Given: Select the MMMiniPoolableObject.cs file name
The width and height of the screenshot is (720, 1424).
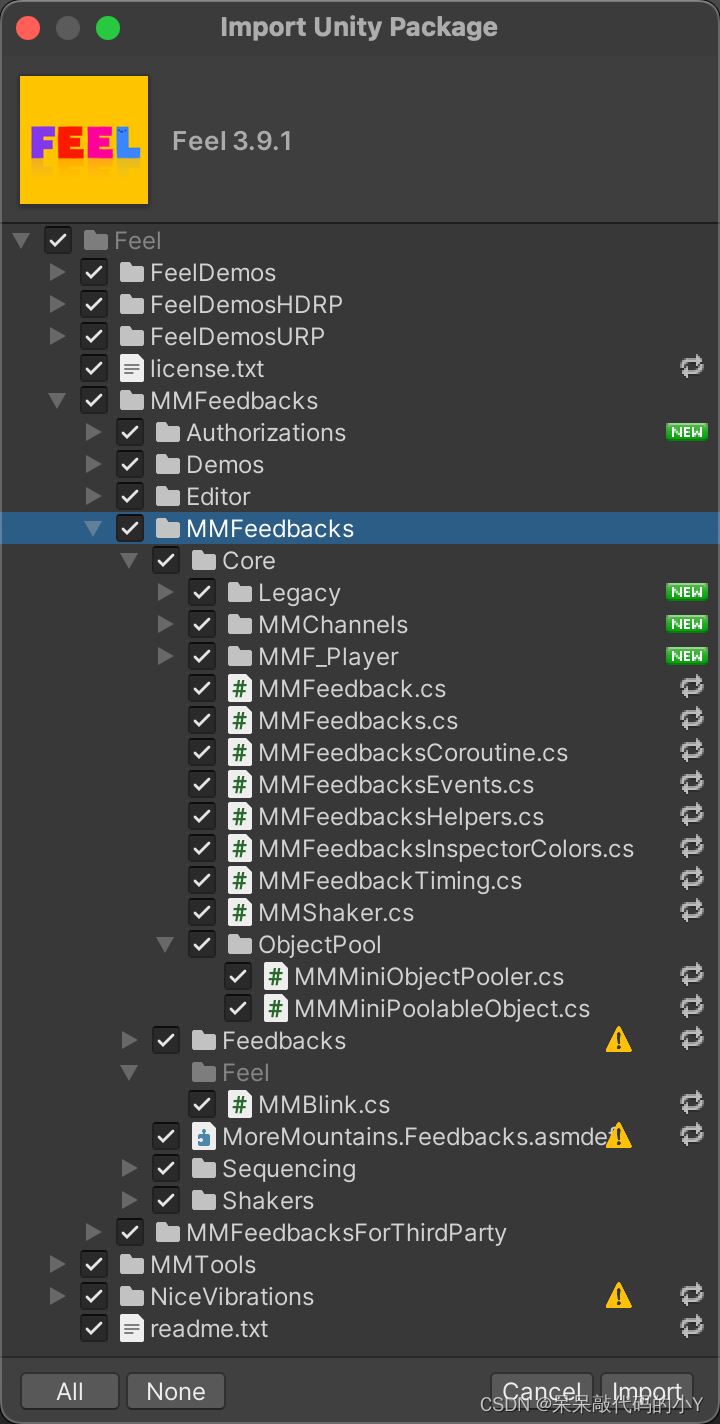Looking at the screenshot, I should 442,1009.
